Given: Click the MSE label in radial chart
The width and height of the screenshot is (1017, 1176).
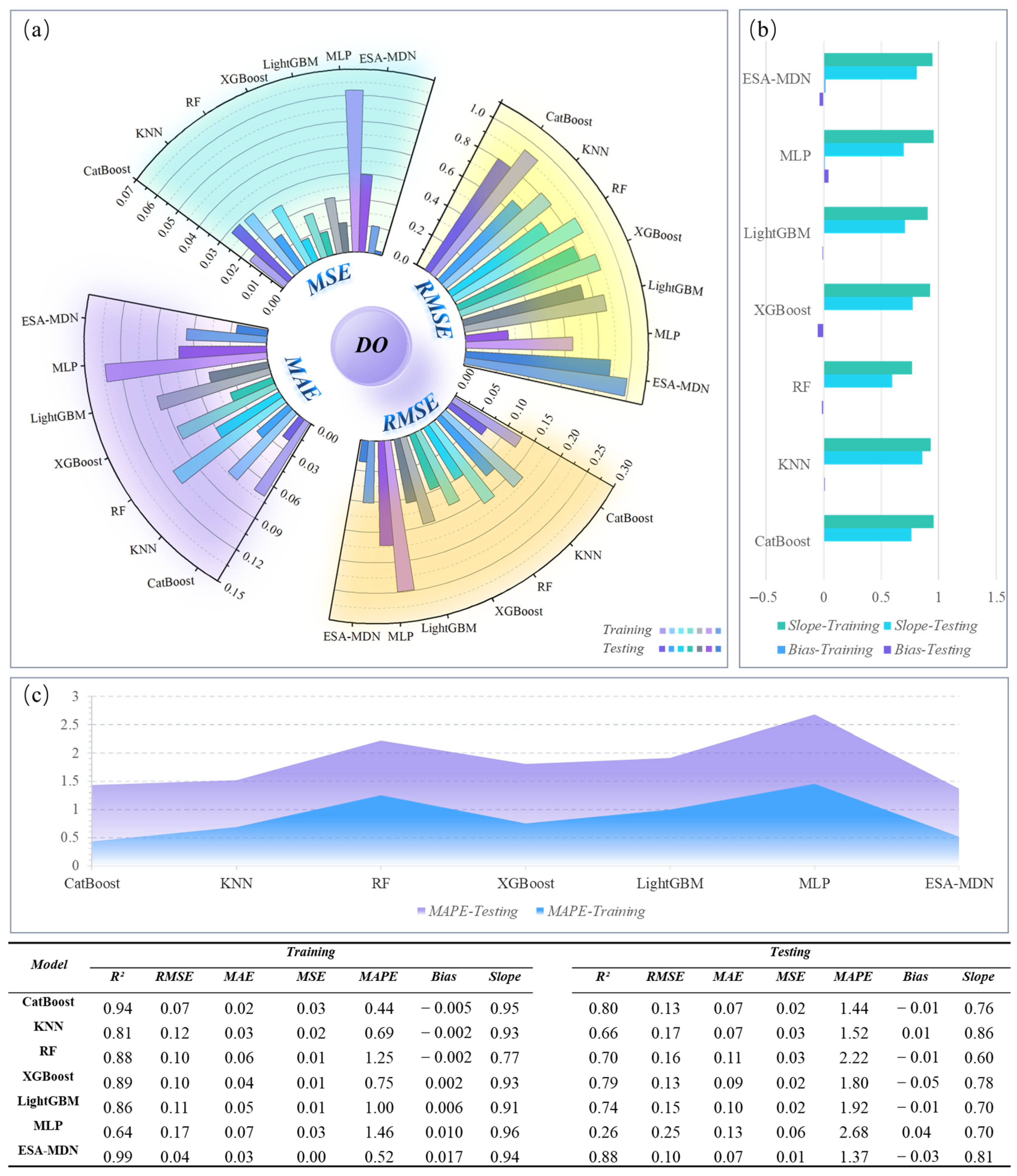Looking at the screenshot, I should click(x=328, y=278).
